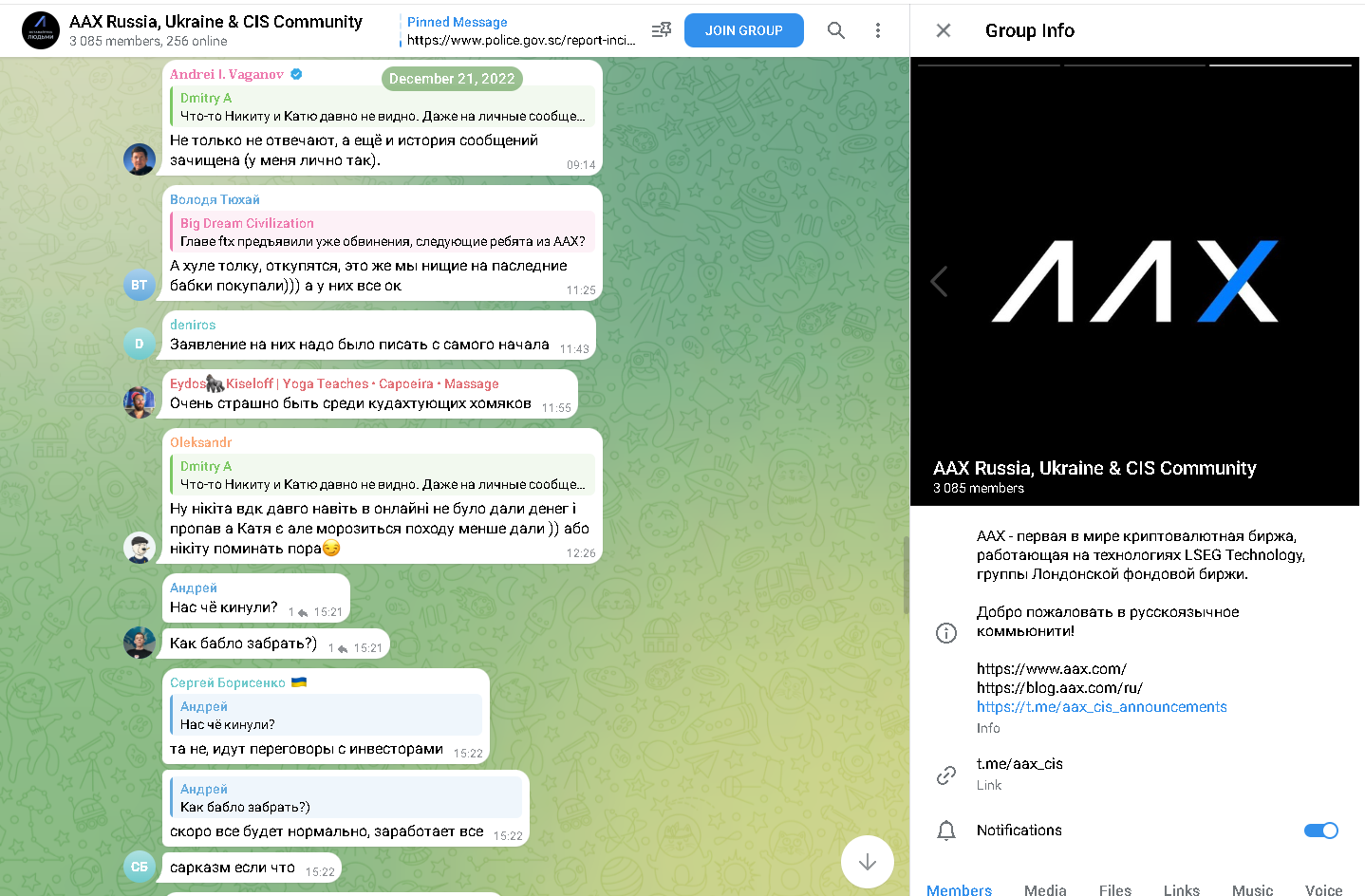This screenshot has width=1365, height=896.
Task: Click sender name Oleksandr
Action: (200, 442)
